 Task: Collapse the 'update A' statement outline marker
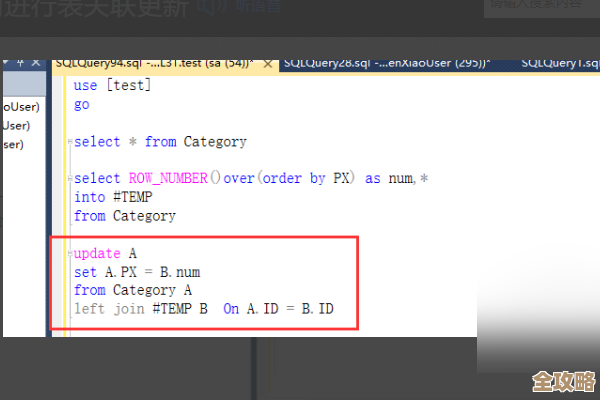(x=69, y=254)
